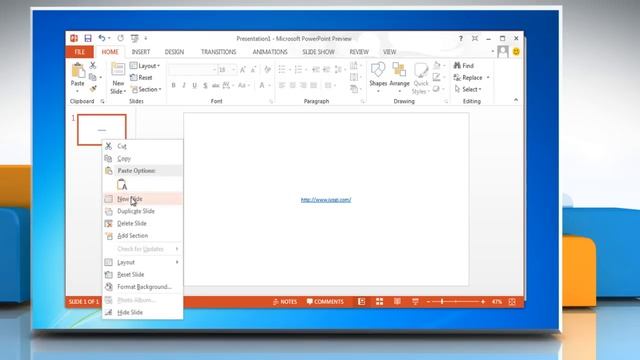Open the Replace dropdown arrow
This screenshot has width=640, height=360.
click(488, 78)
